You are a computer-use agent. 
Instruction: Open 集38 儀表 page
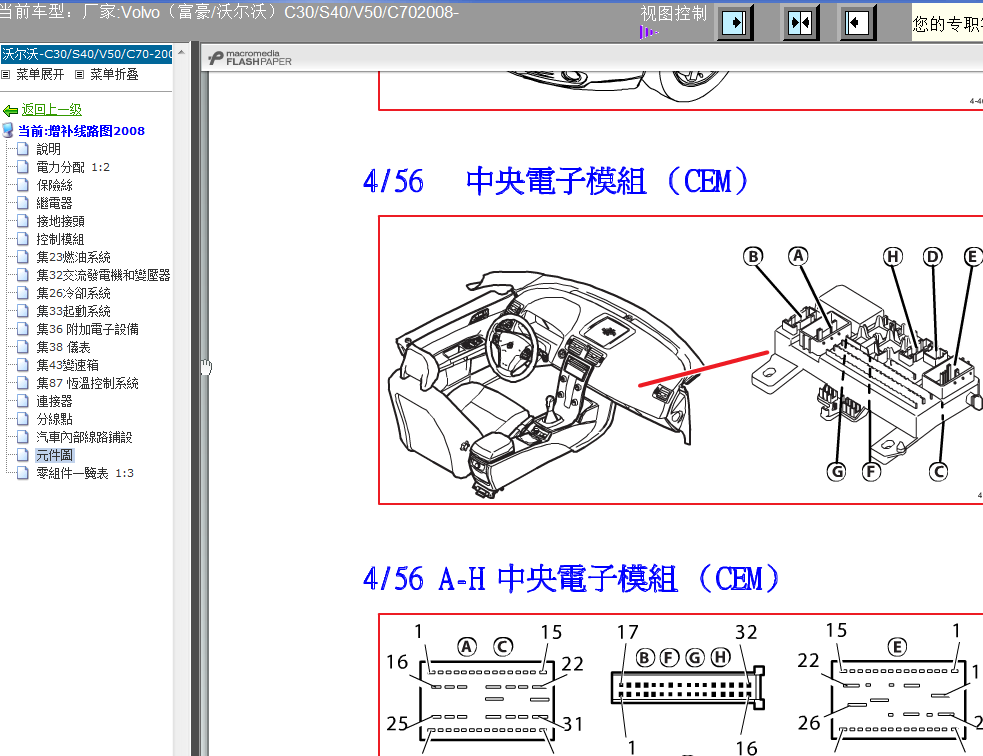(x=63, y=347)
